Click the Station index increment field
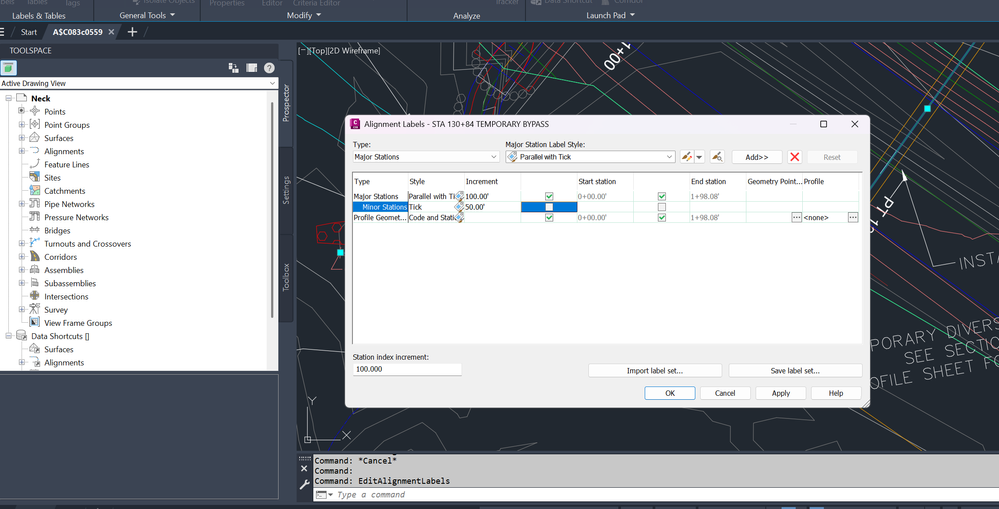 pos(407,369)
